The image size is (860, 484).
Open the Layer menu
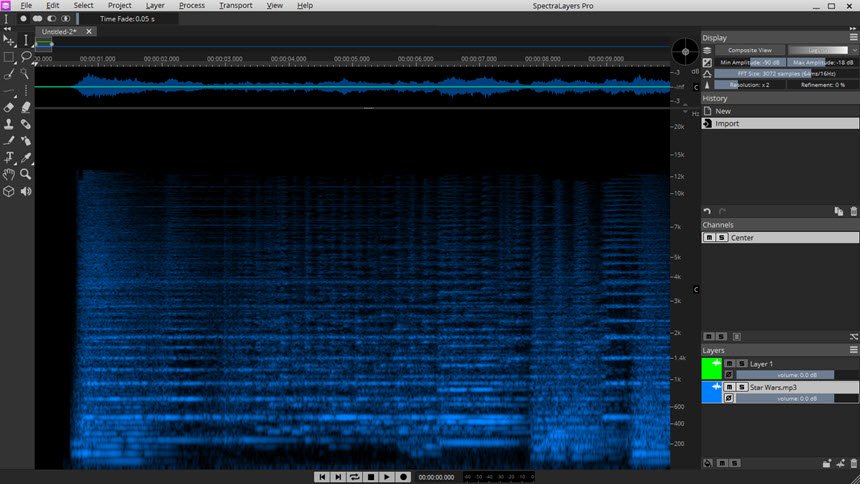pyautogui.click(x=155, y=5)
